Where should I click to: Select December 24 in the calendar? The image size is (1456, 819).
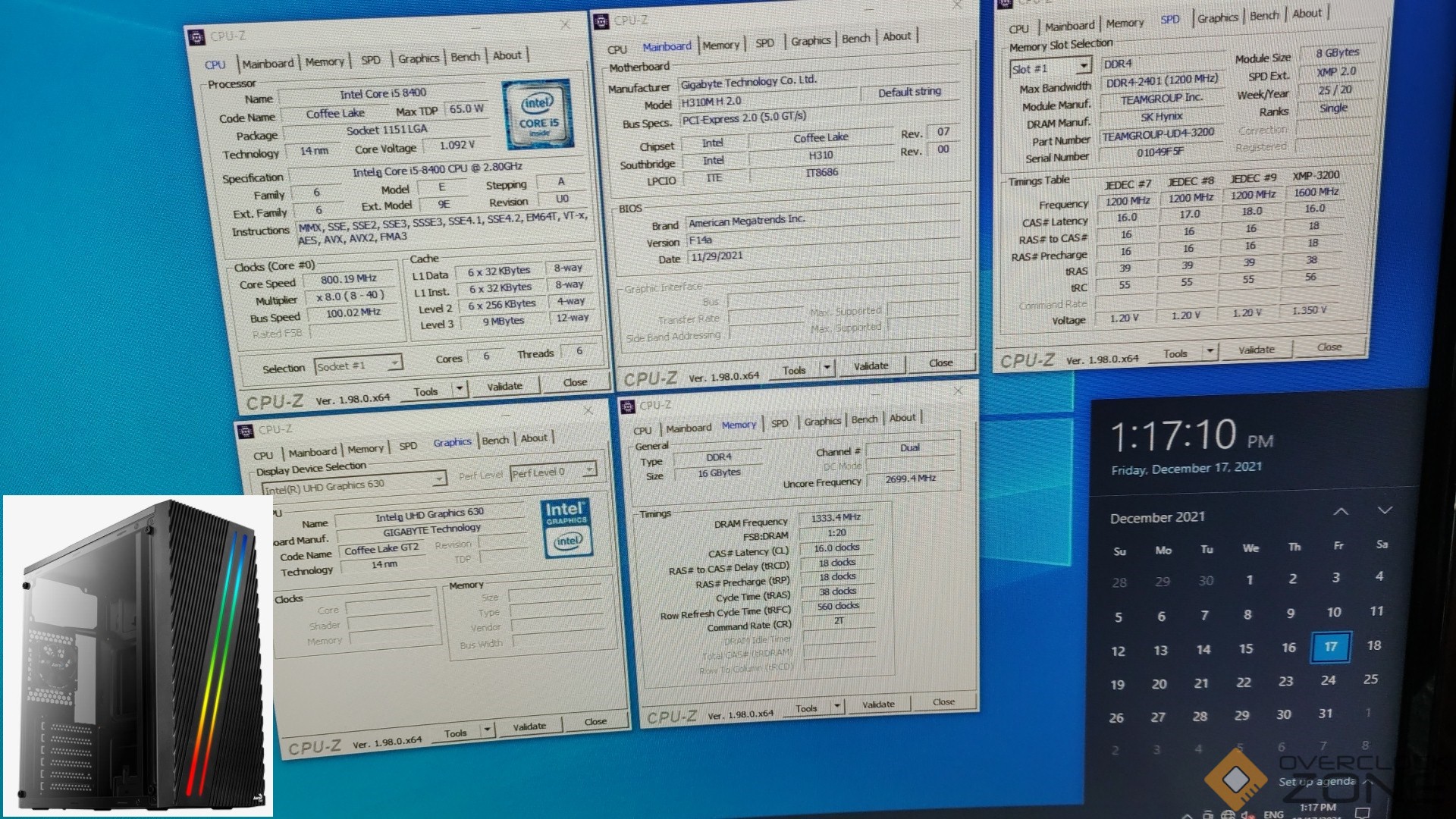click(x=1328, y=680)
